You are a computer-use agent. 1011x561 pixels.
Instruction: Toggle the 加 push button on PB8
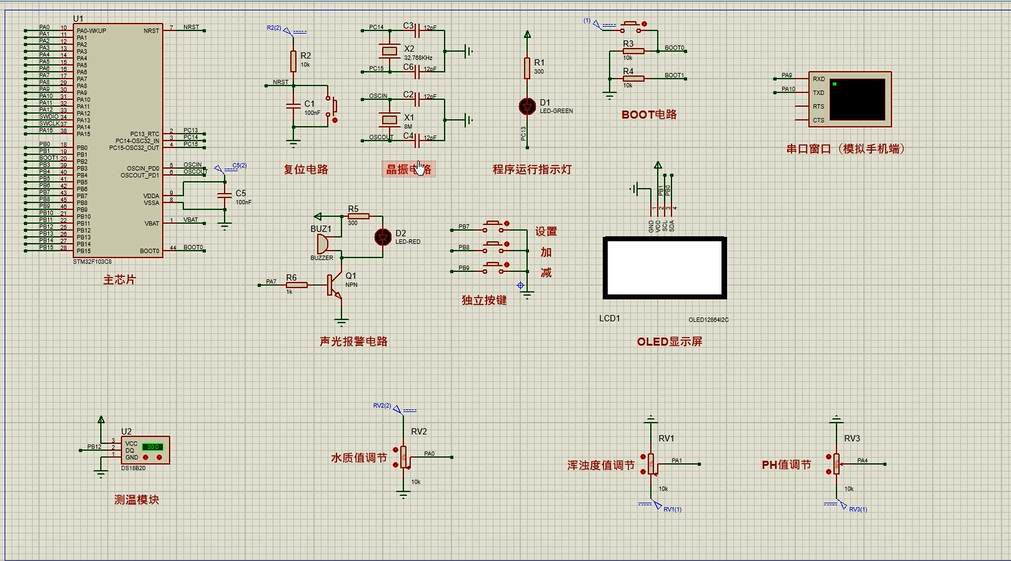pyautogui.click(x=495, y=246)
